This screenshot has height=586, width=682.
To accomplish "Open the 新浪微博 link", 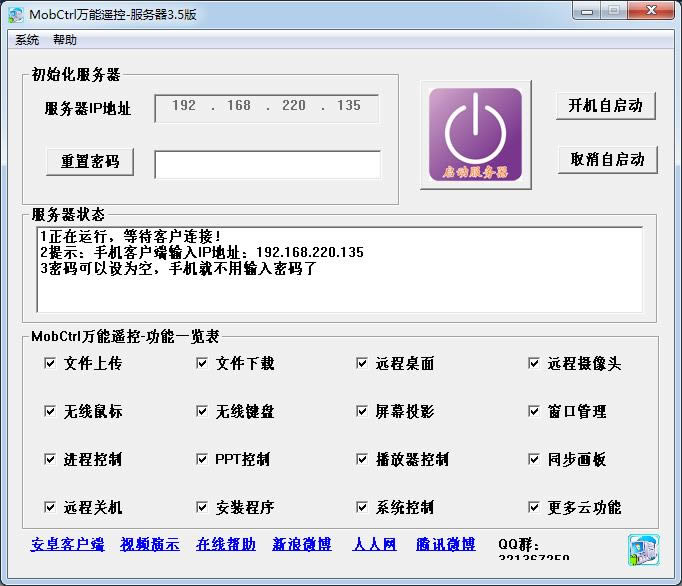I will [x=302, y=545].
